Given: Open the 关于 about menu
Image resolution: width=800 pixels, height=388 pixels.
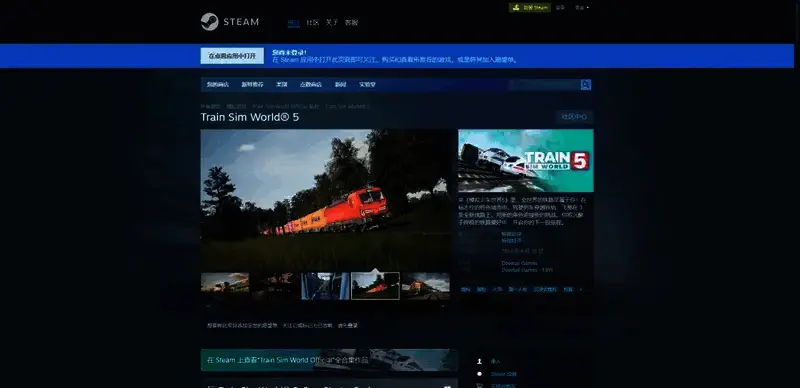Looking at the screenshot, I should click(332, 22).
